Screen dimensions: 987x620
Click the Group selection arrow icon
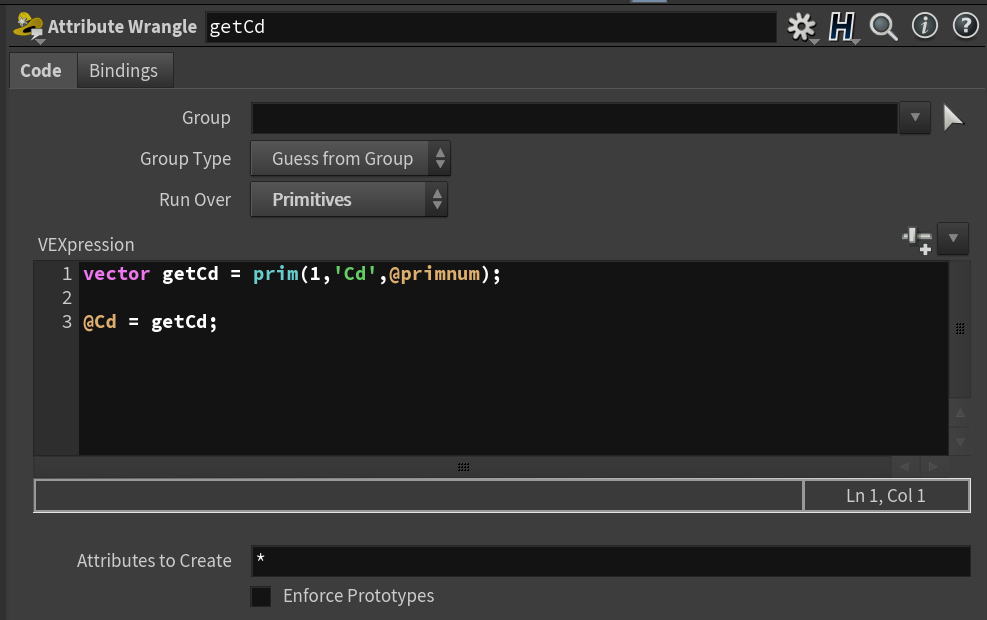click(952, 118)
